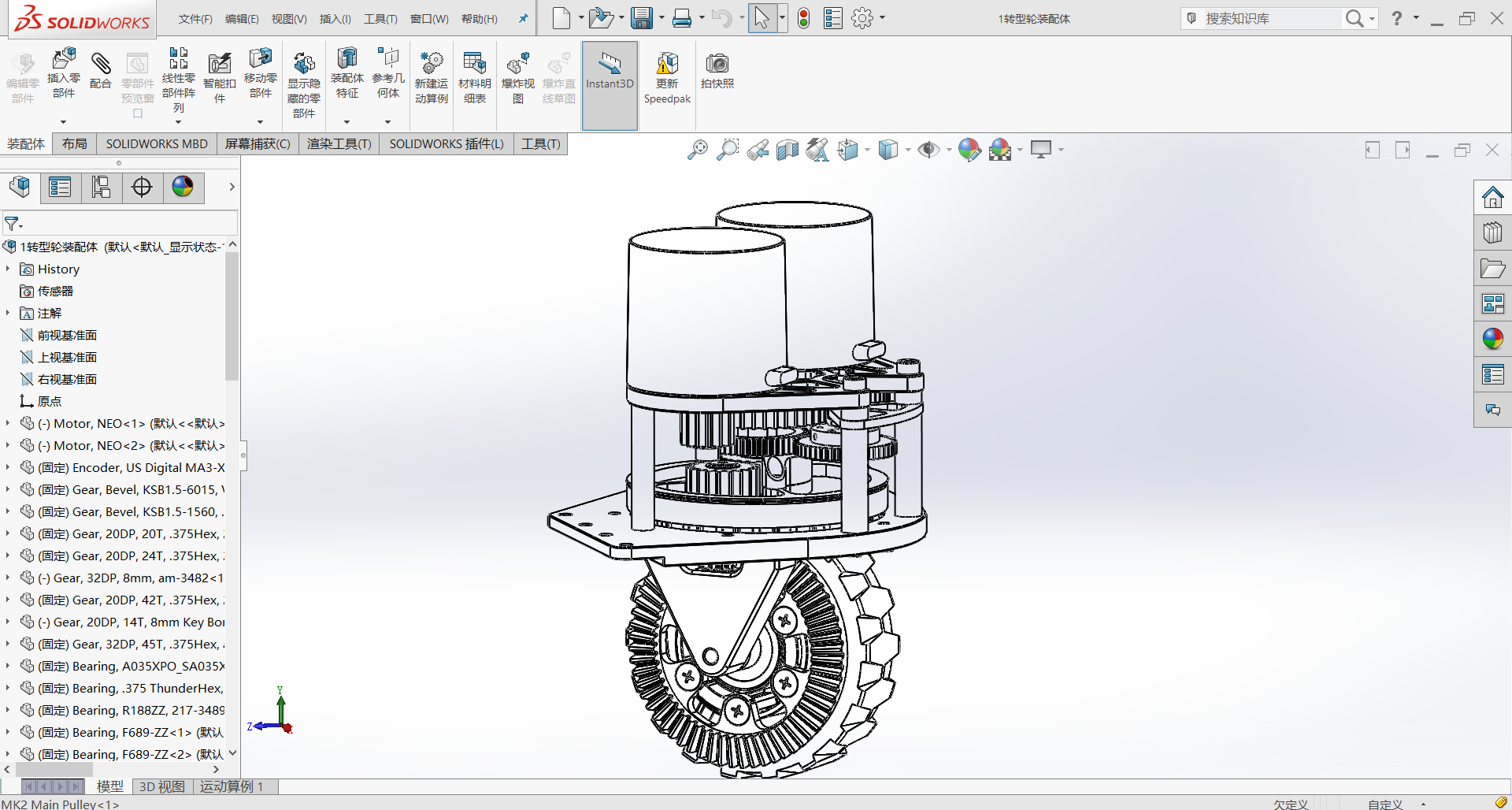1512x810 pixels.
Task: Select Move Component (移动零部件) tool
Action: 261,58
